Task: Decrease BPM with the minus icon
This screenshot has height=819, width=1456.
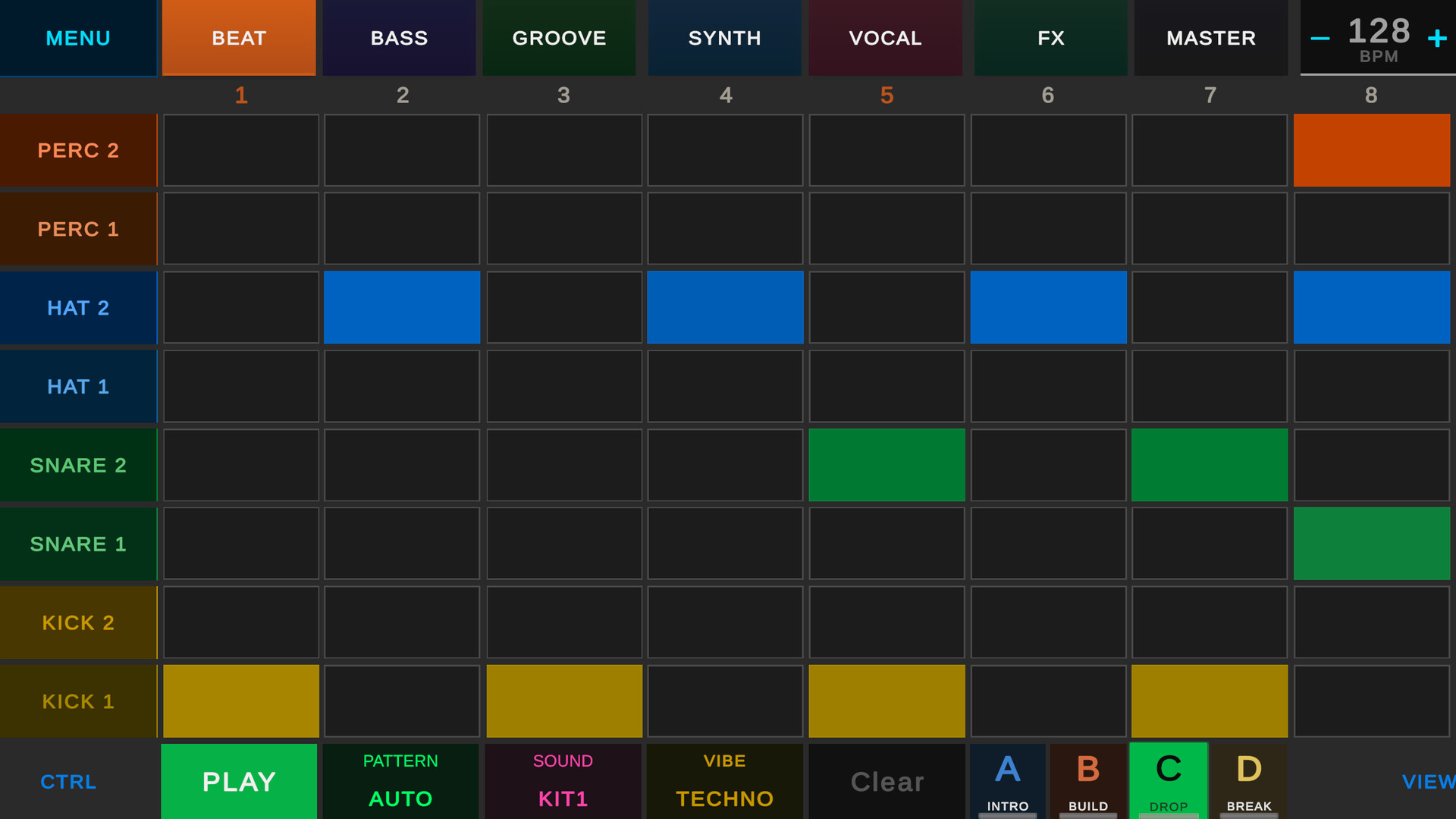Action: pyautogui.click(x=1319, y=38)
